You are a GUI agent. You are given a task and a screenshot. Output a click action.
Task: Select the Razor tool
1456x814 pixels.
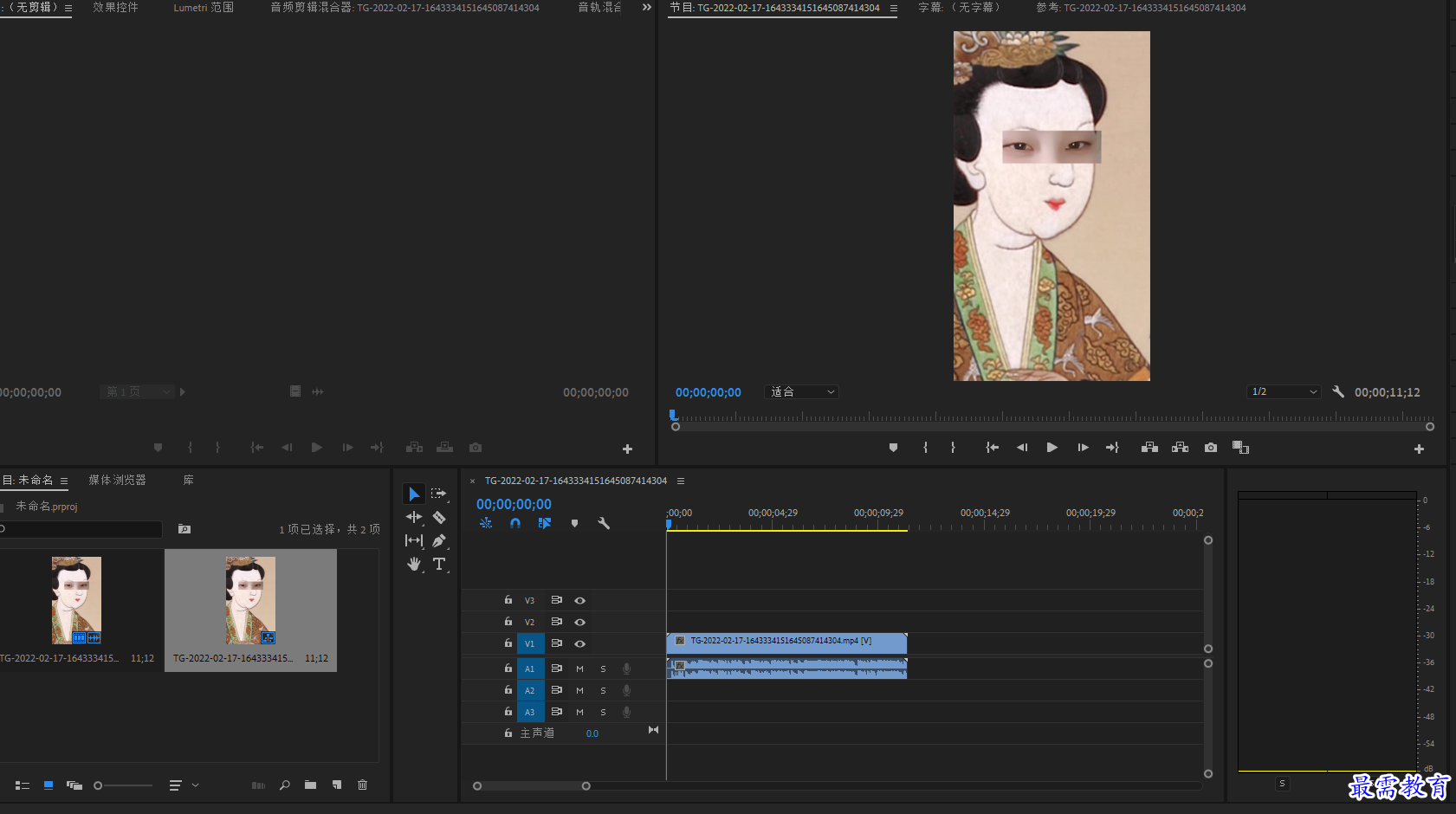coord(439,517)
